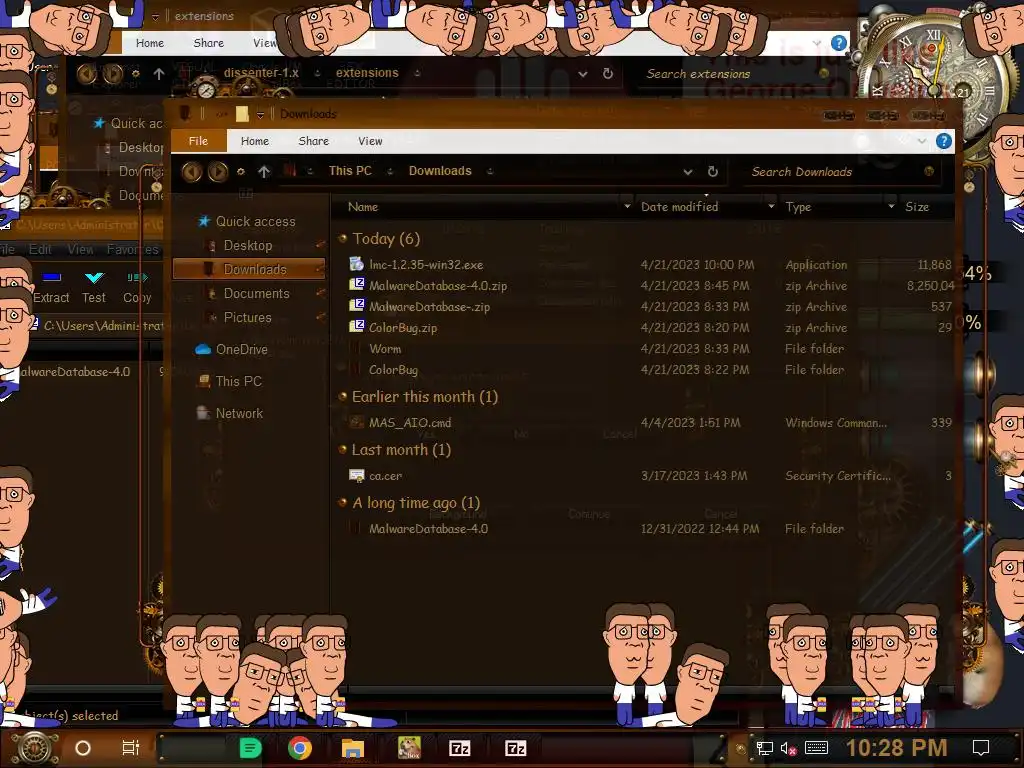Click the Cortana circle on the taskbar
The height and width of the screenshot is (768, 1024).
[83, 748]
